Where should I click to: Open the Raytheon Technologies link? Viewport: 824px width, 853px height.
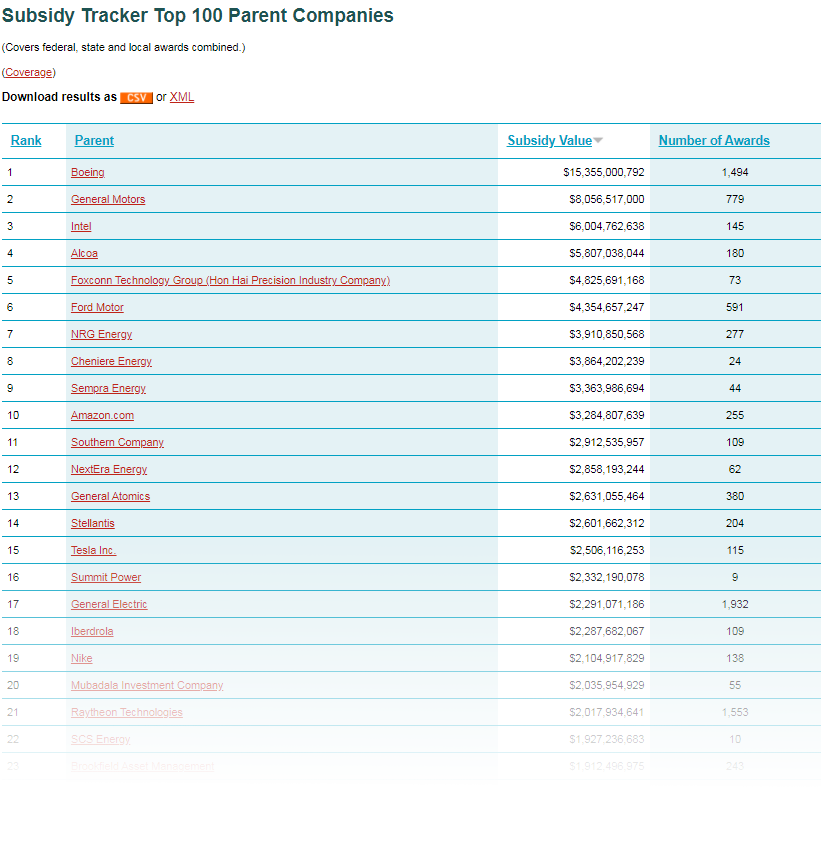(127, 713)
